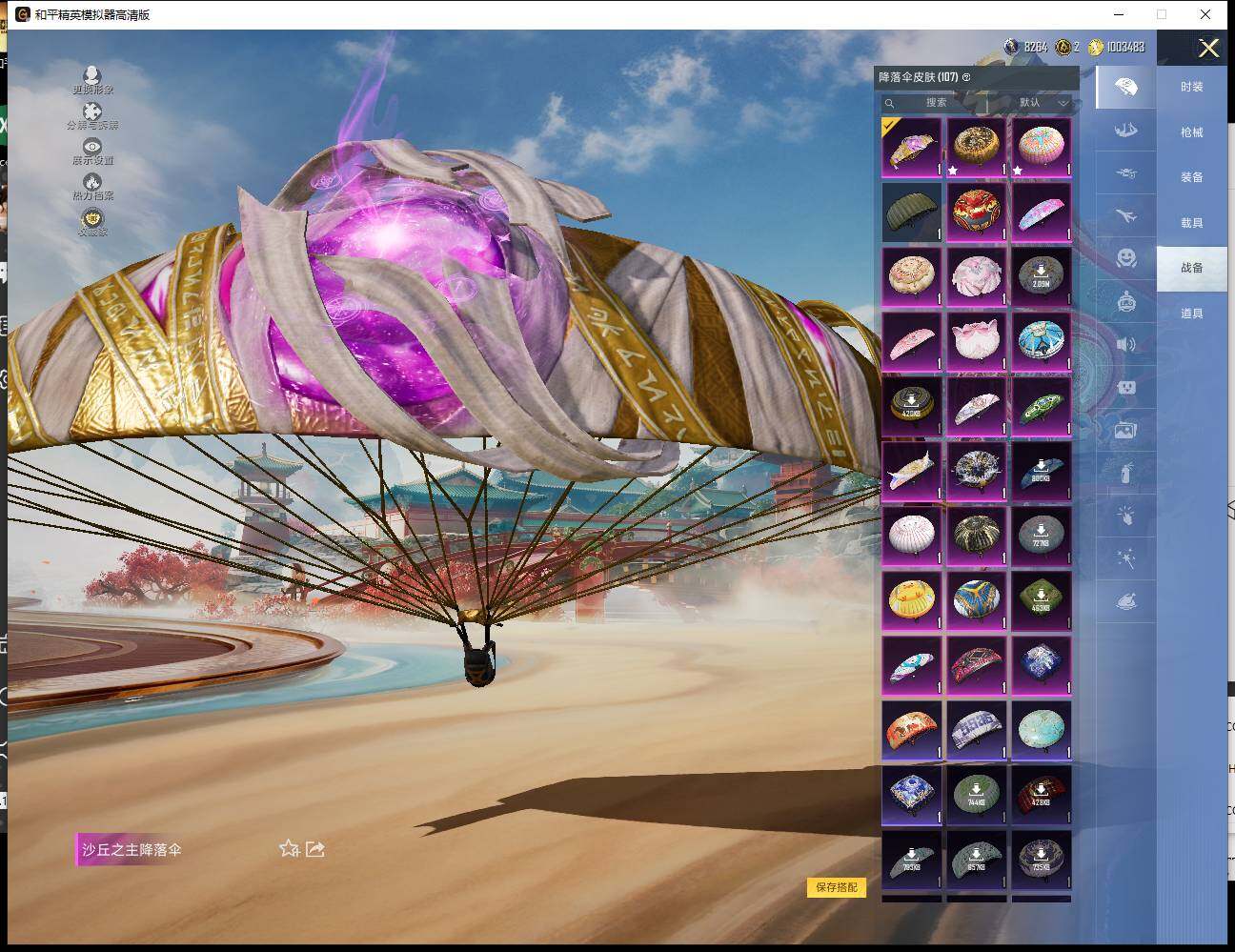This screenshot has height=952, width=1235.
Task: Switch to the 道具 tab
Action: click(x=1192, y=314)
